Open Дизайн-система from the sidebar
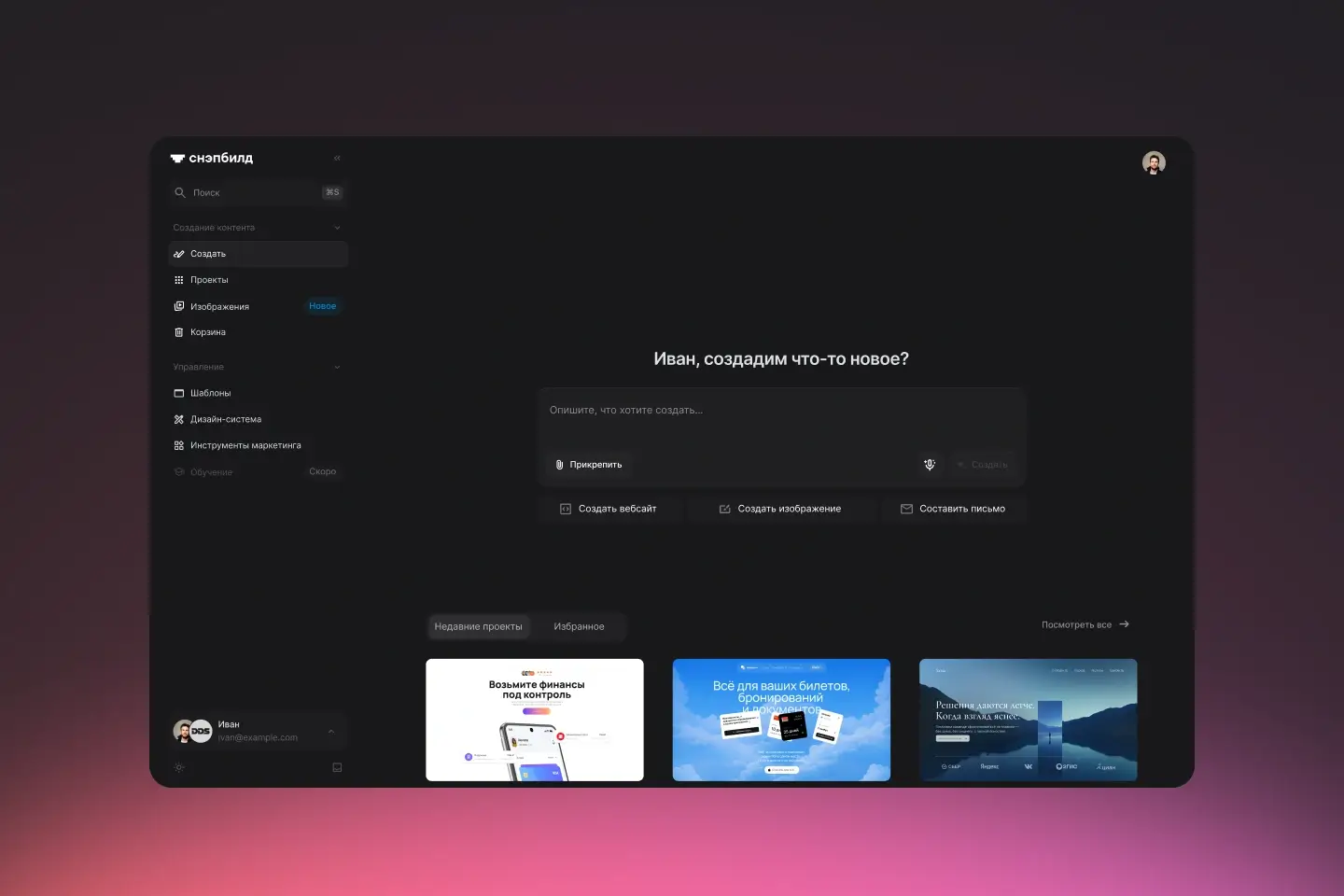 pyautogui.click(x=226, y=420)
